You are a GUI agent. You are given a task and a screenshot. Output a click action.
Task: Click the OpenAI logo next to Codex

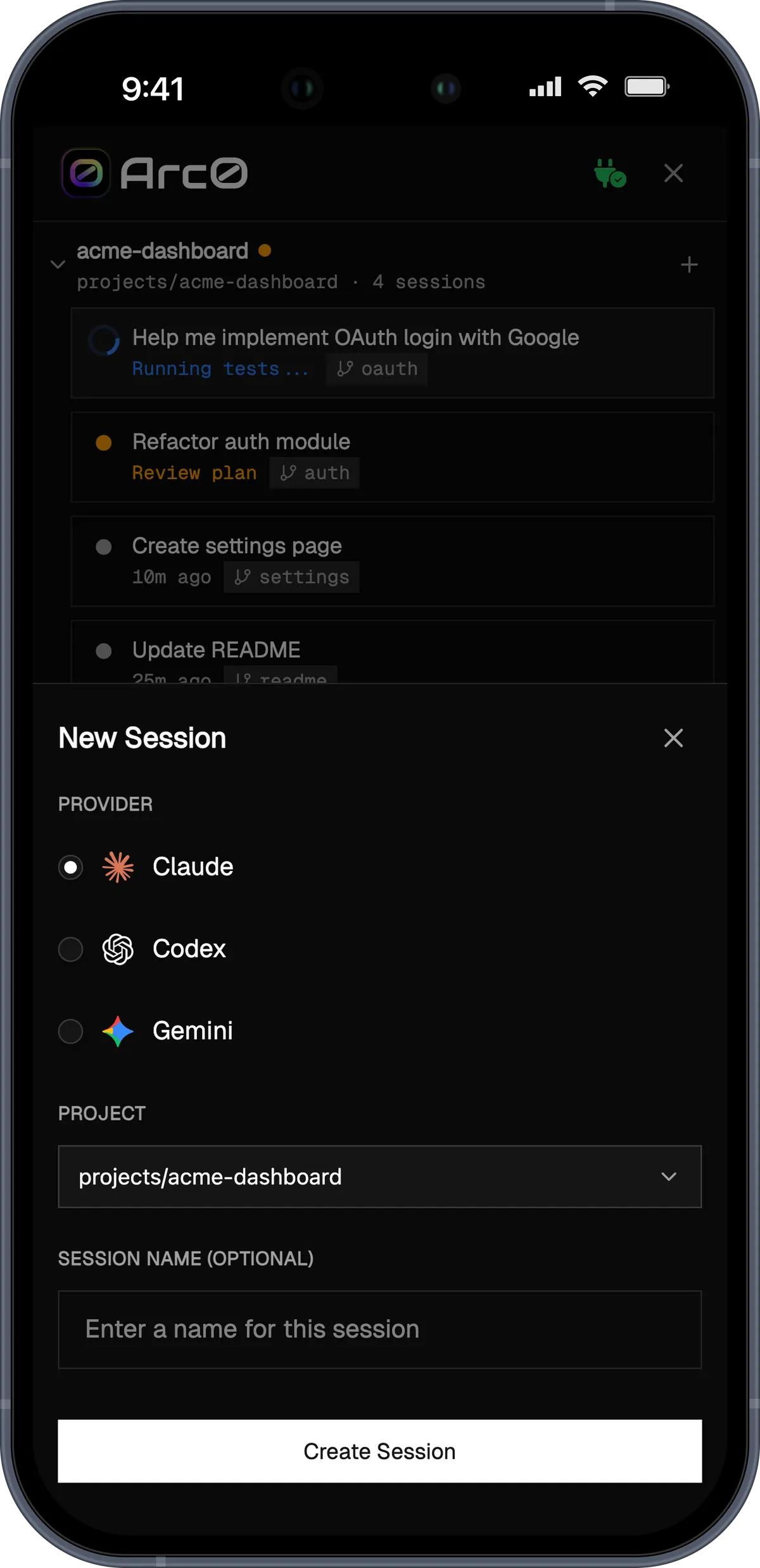click(x=118, y=949)
